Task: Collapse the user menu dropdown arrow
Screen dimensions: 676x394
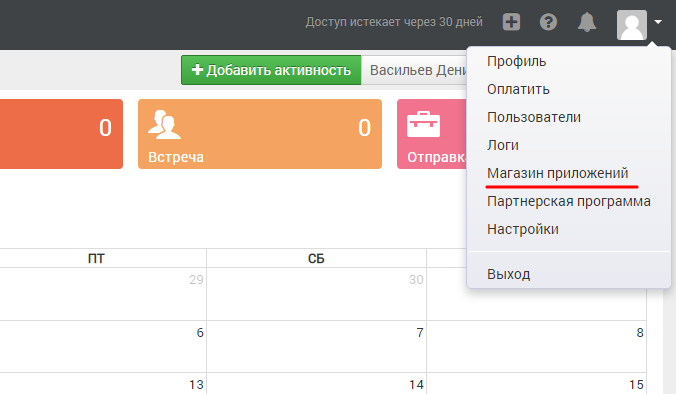Action: [x=658, y=22]
